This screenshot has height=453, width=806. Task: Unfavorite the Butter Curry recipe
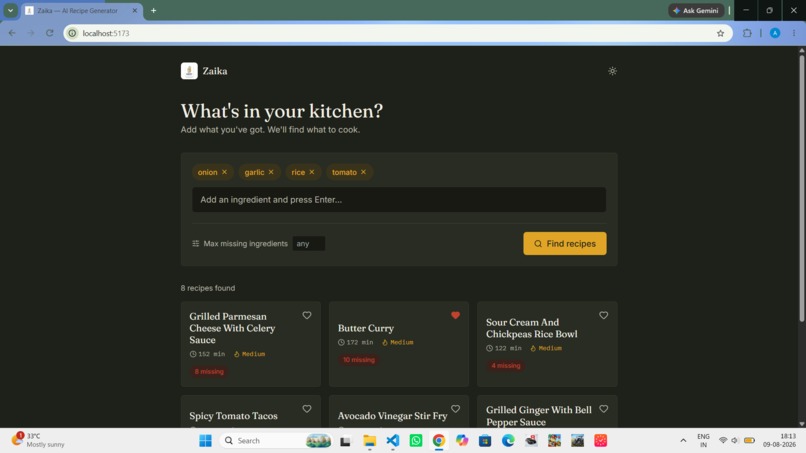pos(455,315)
